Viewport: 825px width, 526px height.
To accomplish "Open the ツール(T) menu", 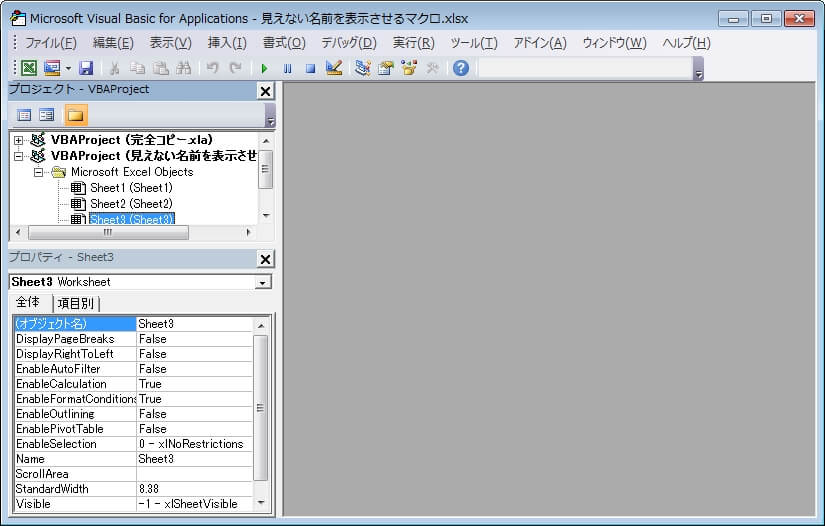I will click(474, 43).
